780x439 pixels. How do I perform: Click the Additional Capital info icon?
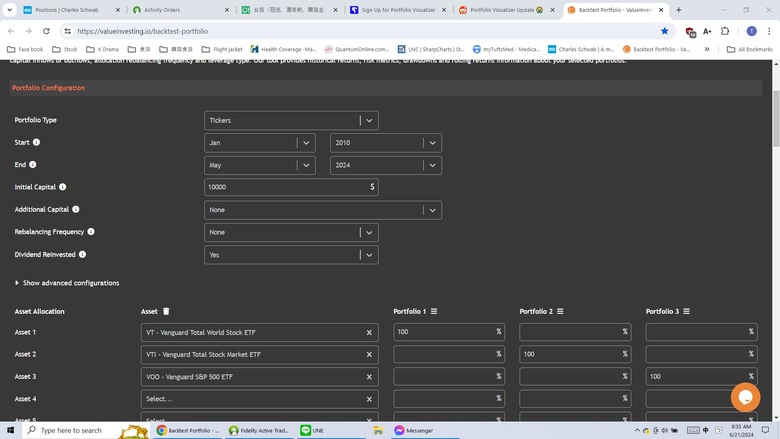(x=76, y=209)
